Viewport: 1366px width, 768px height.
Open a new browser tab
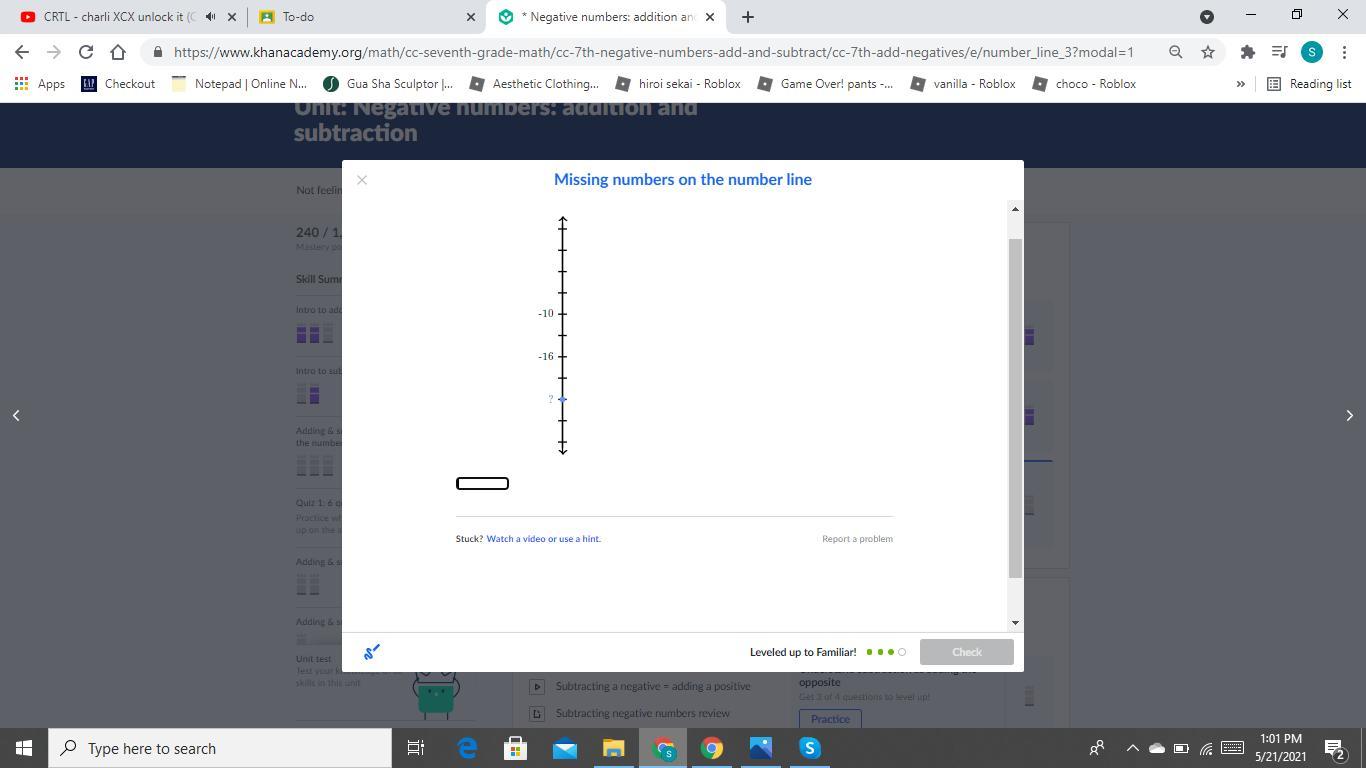[x=747, y=17]
